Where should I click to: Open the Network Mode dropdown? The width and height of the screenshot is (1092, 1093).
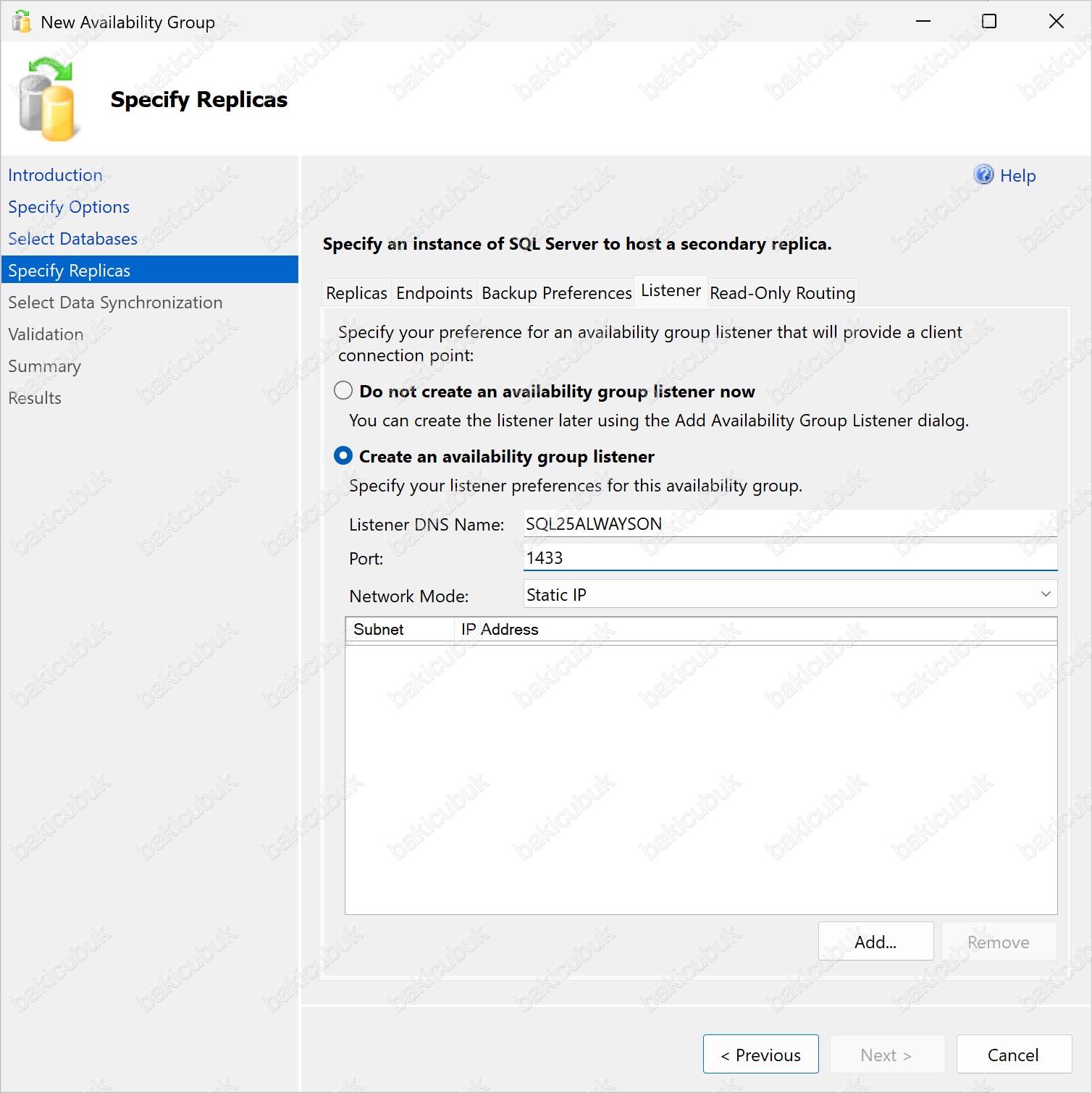point(789,595)
